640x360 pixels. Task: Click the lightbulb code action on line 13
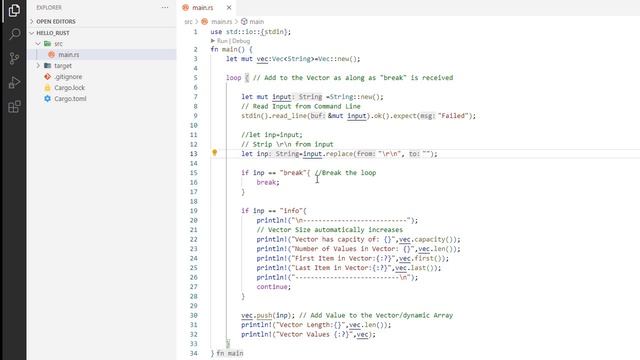tap(214, 153)
